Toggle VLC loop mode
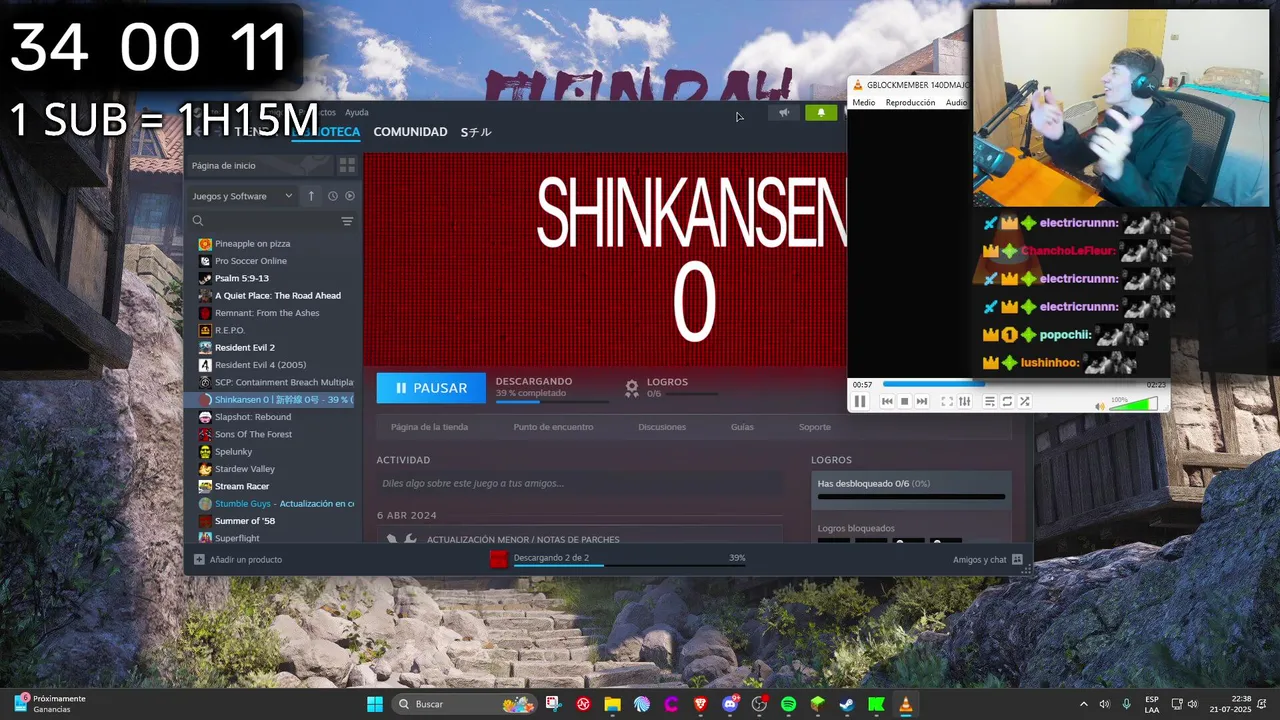This screenshot has width=1280, height=720. click(x=1007, y=401)
